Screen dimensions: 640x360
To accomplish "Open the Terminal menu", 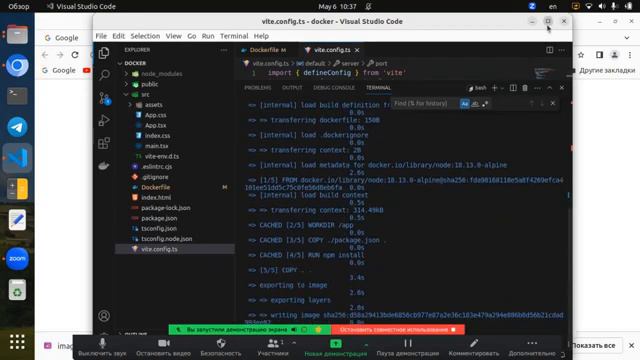I will [x=234, y=36].
